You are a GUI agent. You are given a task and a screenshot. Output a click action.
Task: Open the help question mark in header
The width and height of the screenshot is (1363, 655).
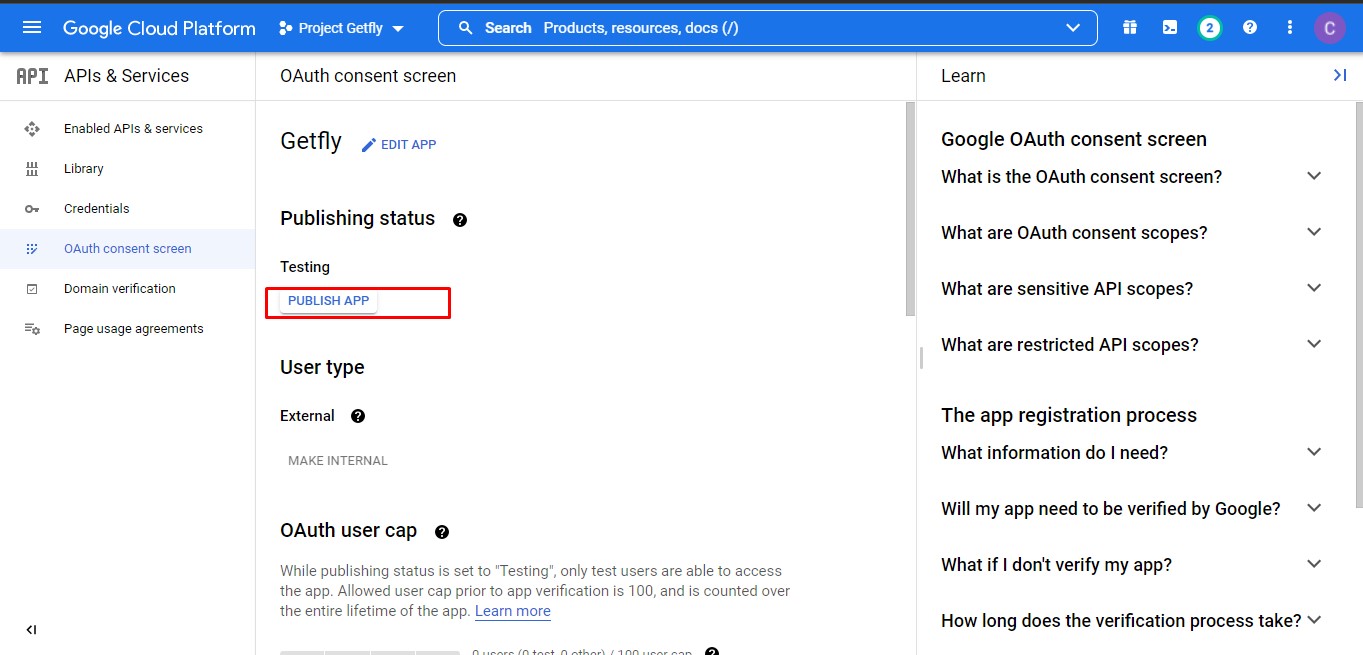point(1249,28)
